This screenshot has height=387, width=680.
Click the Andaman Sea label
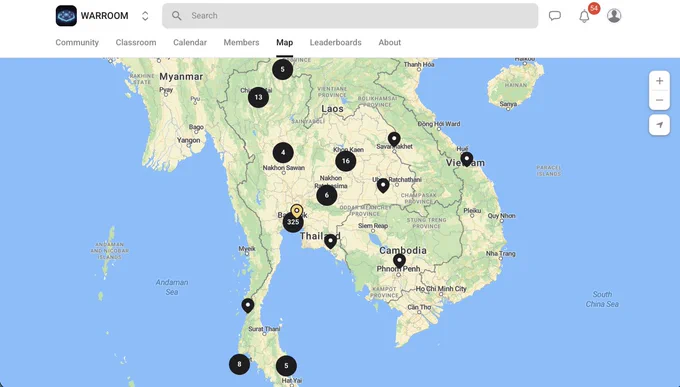click(172, 287)
